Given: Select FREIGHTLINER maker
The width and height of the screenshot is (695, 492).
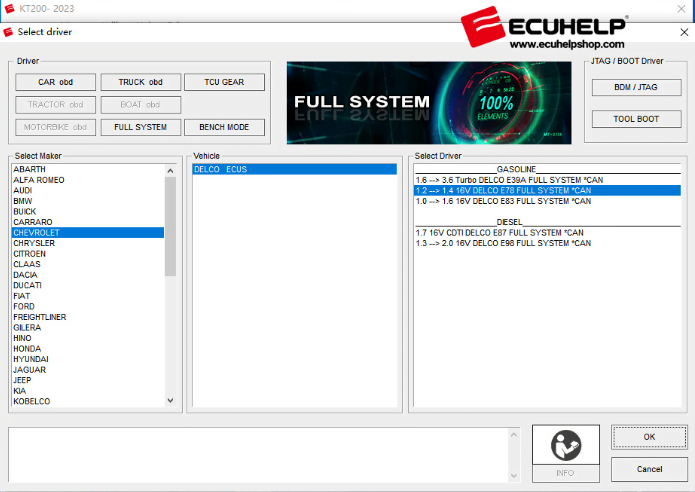Looking at the screenshot, I should [88, 317].
